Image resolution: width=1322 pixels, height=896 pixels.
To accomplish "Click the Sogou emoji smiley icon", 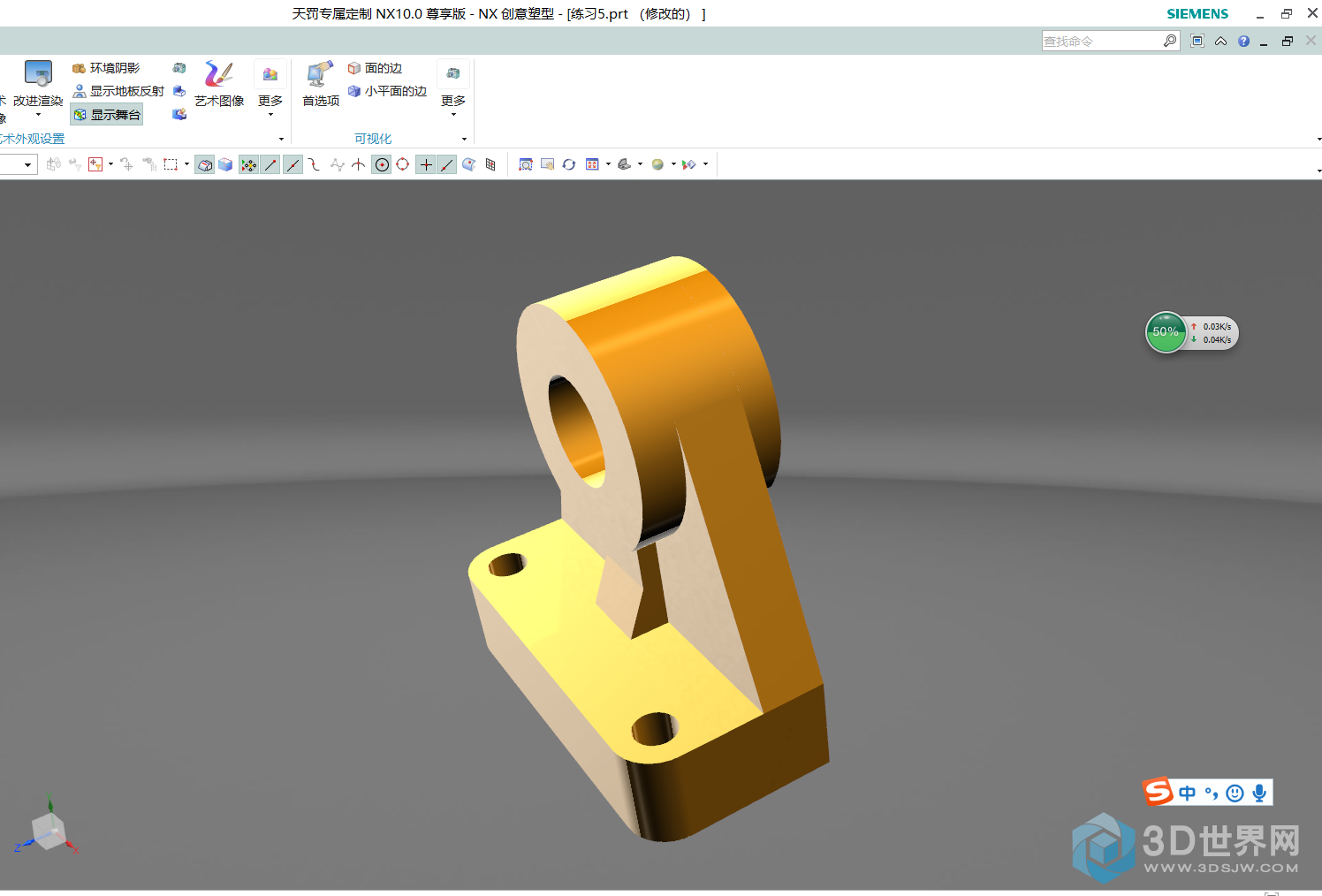I will pos(1235,793).
